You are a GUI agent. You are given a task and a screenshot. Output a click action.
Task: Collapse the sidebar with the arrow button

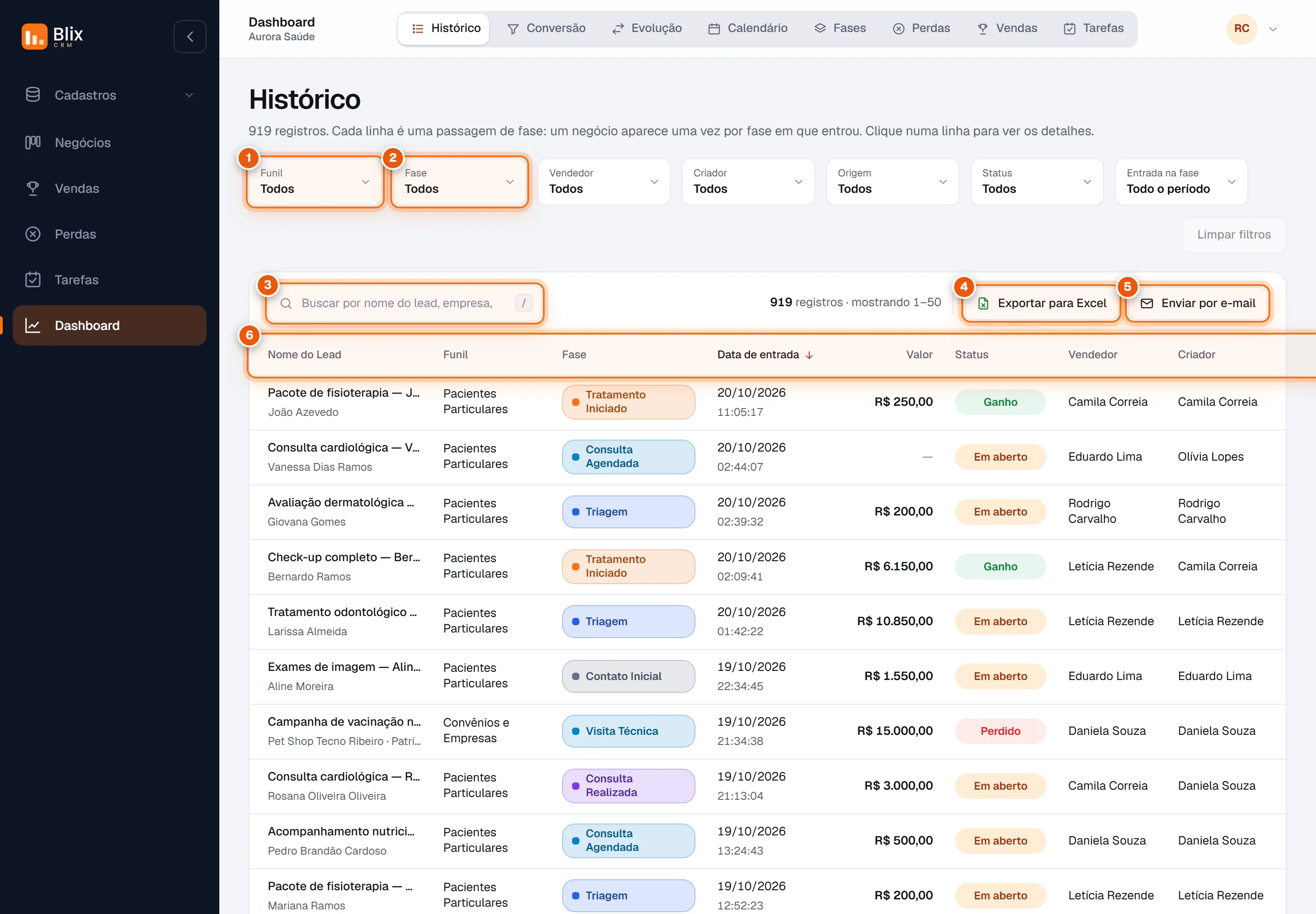click(x=190, y=37)
